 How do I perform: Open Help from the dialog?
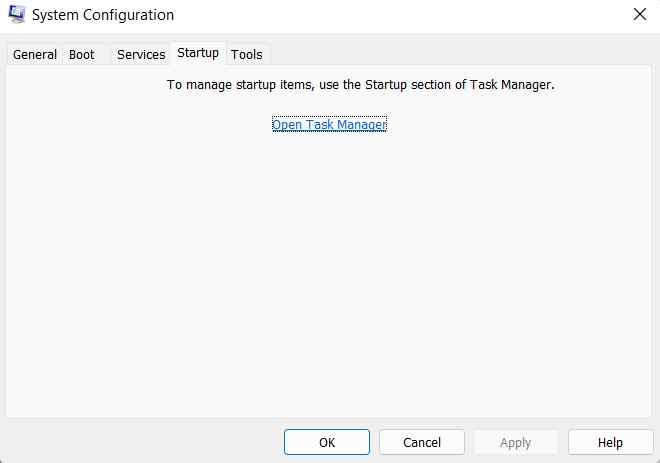pos(610,442)
